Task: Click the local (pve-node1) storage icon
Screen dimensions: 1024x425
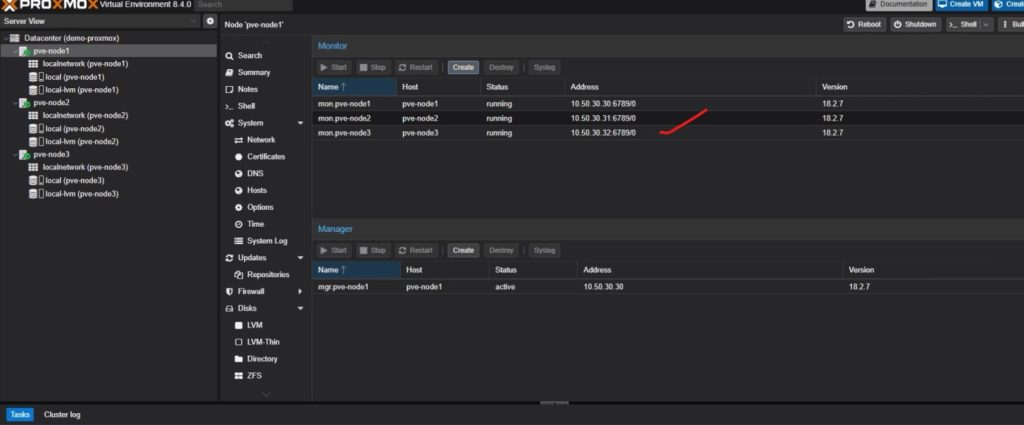Action: 35,77
